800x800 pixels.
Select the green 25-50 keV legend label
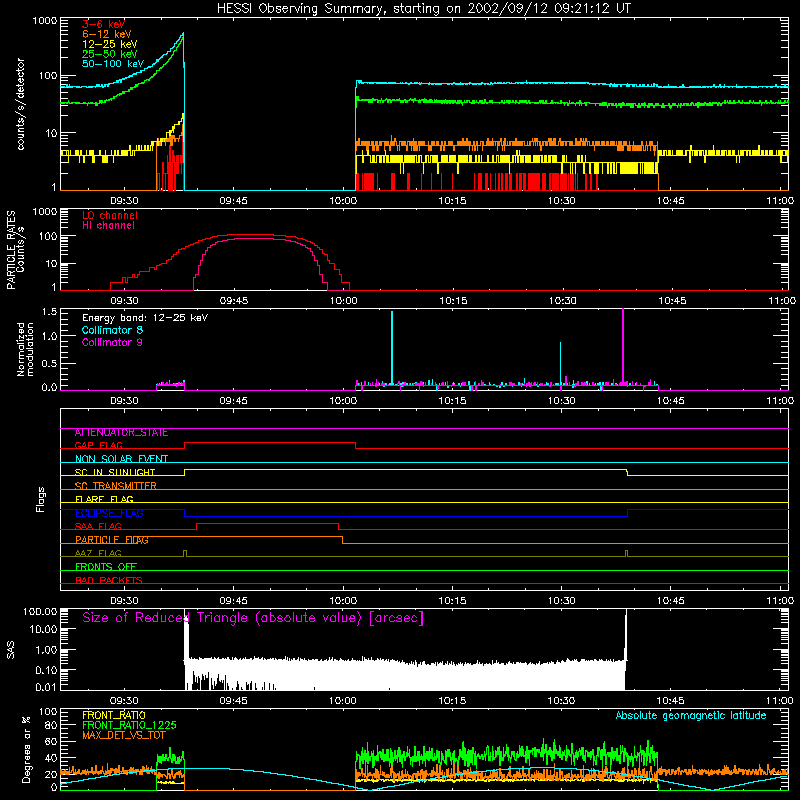click(x=110, y=54)
